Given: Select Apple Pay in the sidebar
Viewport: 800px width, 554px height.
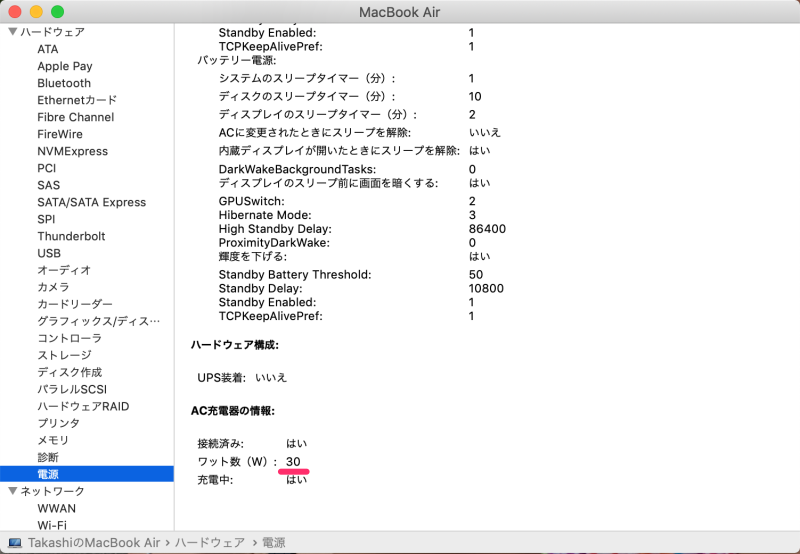Looking at the screenshot, I should click(x=65, y=66).
